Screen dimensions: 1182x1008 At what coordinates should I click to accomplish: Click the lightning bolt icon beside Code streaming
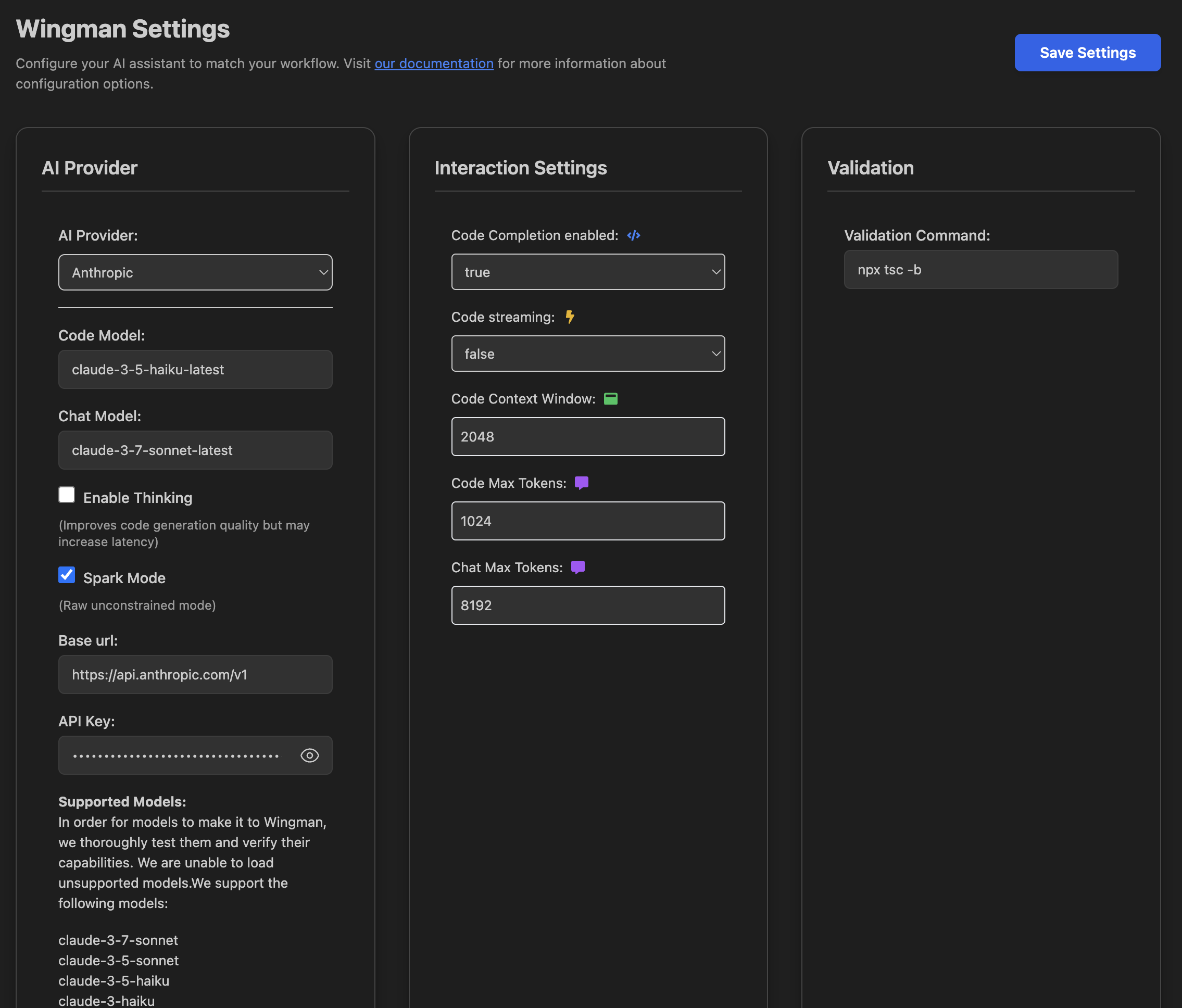(x=569, y=317)
